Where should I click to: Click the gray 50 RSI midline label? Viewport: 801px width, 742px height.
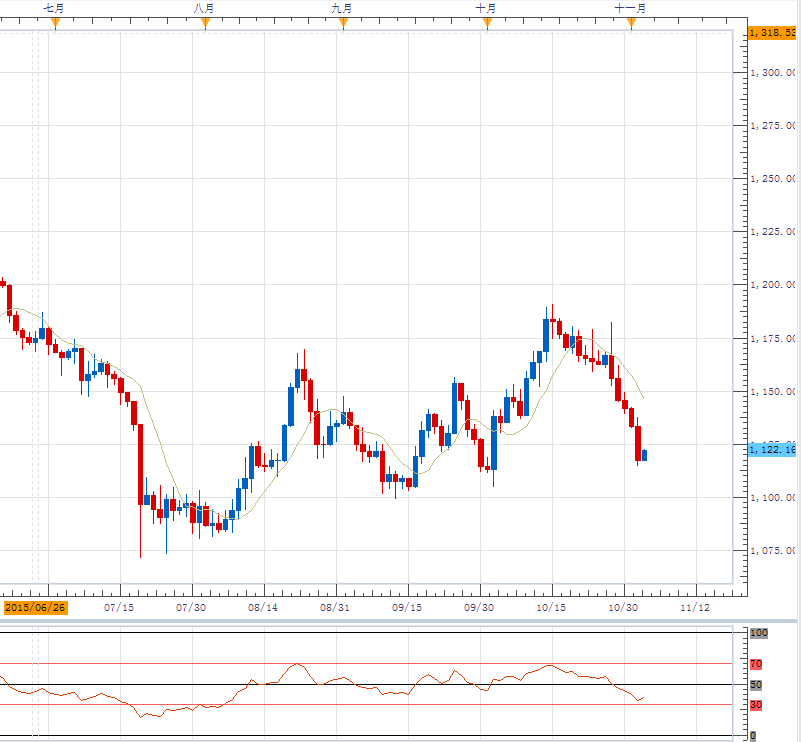[x=757, y=685]
